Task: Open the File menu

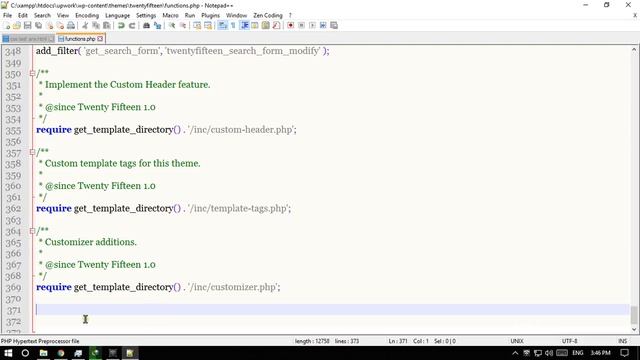Action: [7, 15]
